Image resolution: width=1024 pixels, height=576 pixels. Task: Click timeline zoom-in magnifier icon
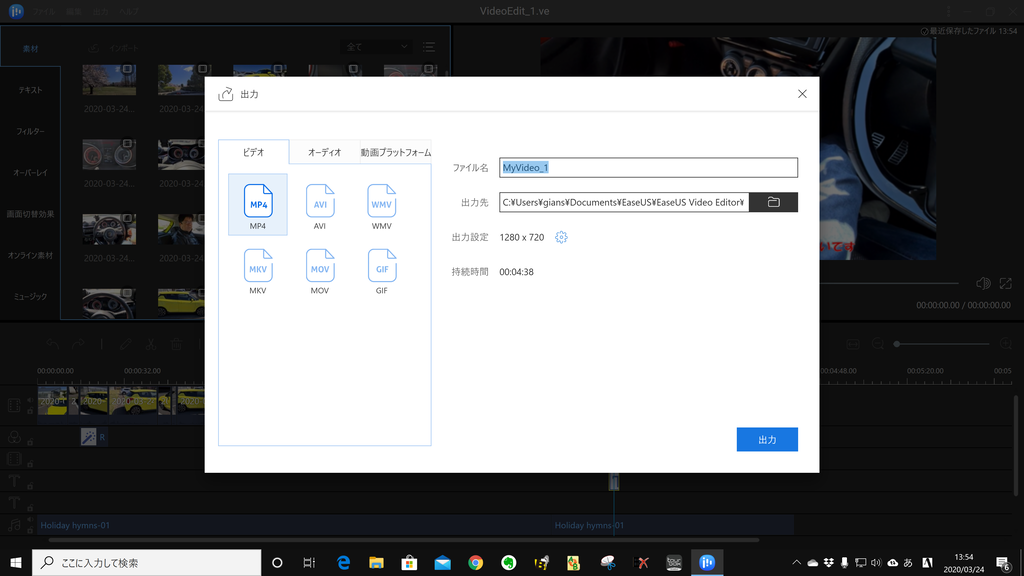tap(1006, 344)
